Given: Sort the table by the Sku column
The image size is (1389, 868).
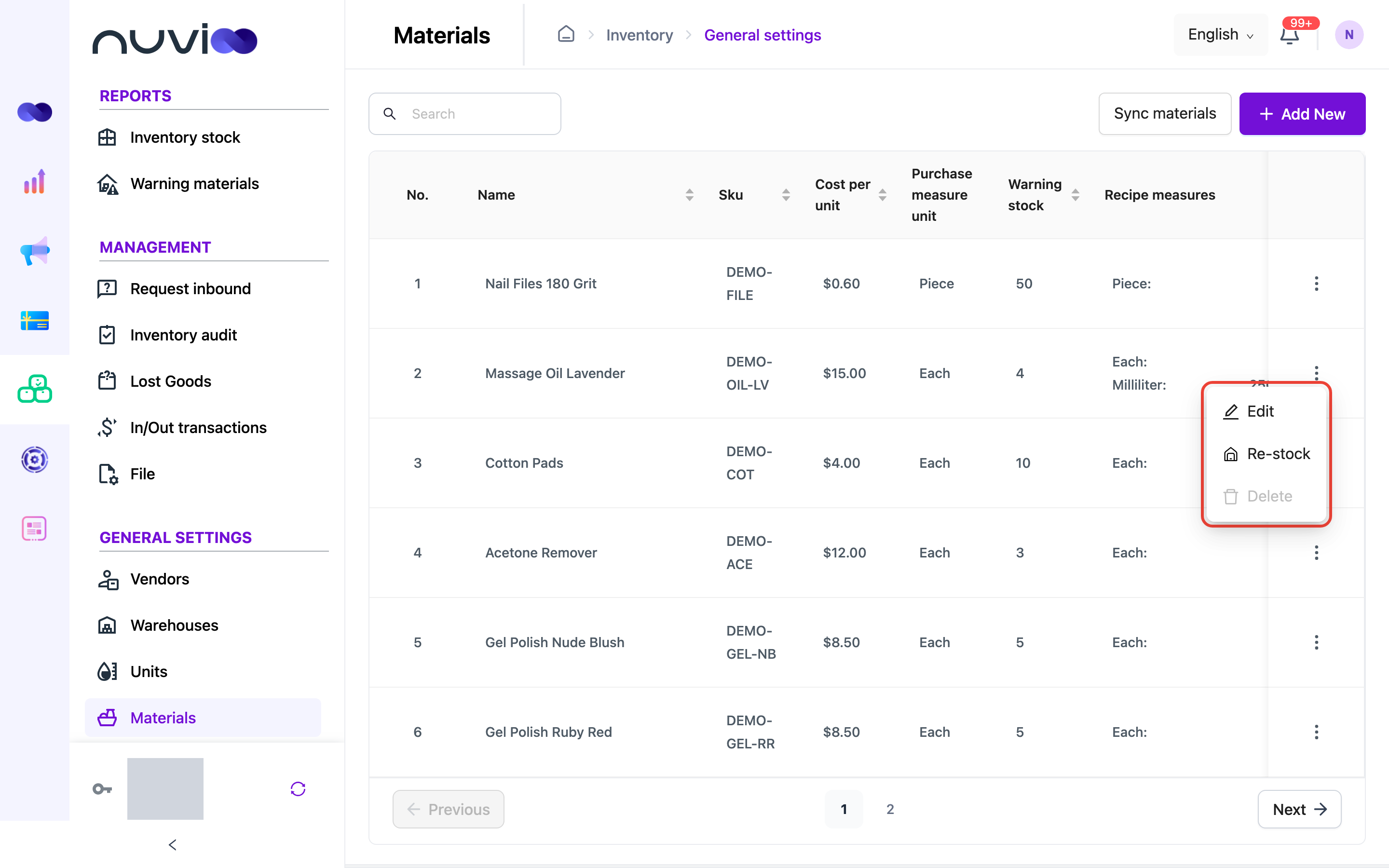Looking at the screenshot, I should coord(786,195).
